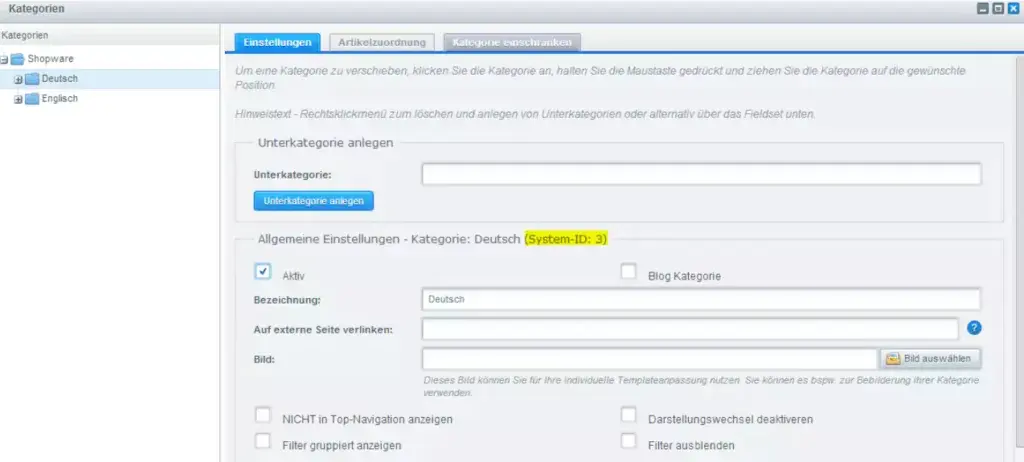Collapse the Shopware tree node
Image resolution: width=1024 pixels, height=462 pixels.
pyautogui.click(x=5, y=59)
